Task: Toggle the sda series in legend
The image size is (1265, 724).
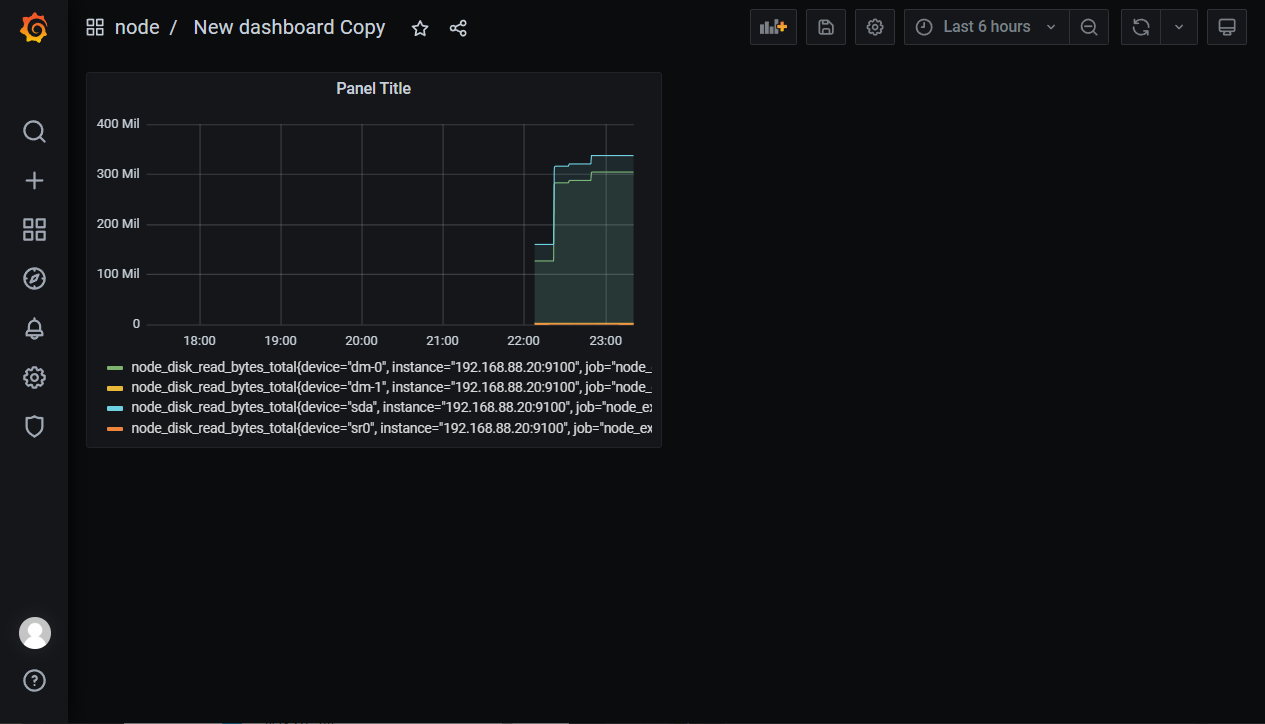Action: [x=390, y=408]
